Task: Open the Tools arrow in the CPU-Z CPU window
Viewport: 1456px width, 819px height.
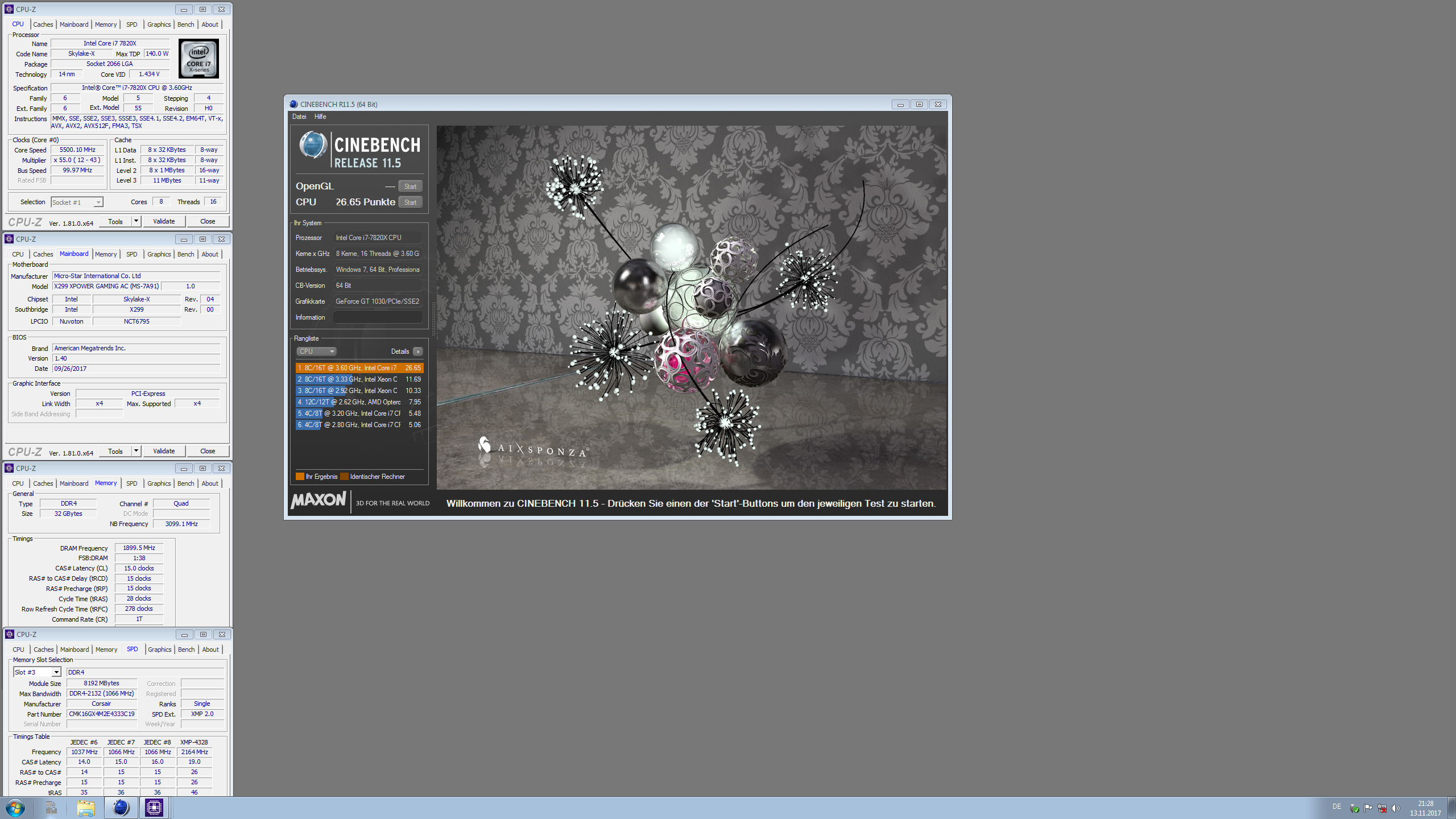Action: [x=136, y=221]
